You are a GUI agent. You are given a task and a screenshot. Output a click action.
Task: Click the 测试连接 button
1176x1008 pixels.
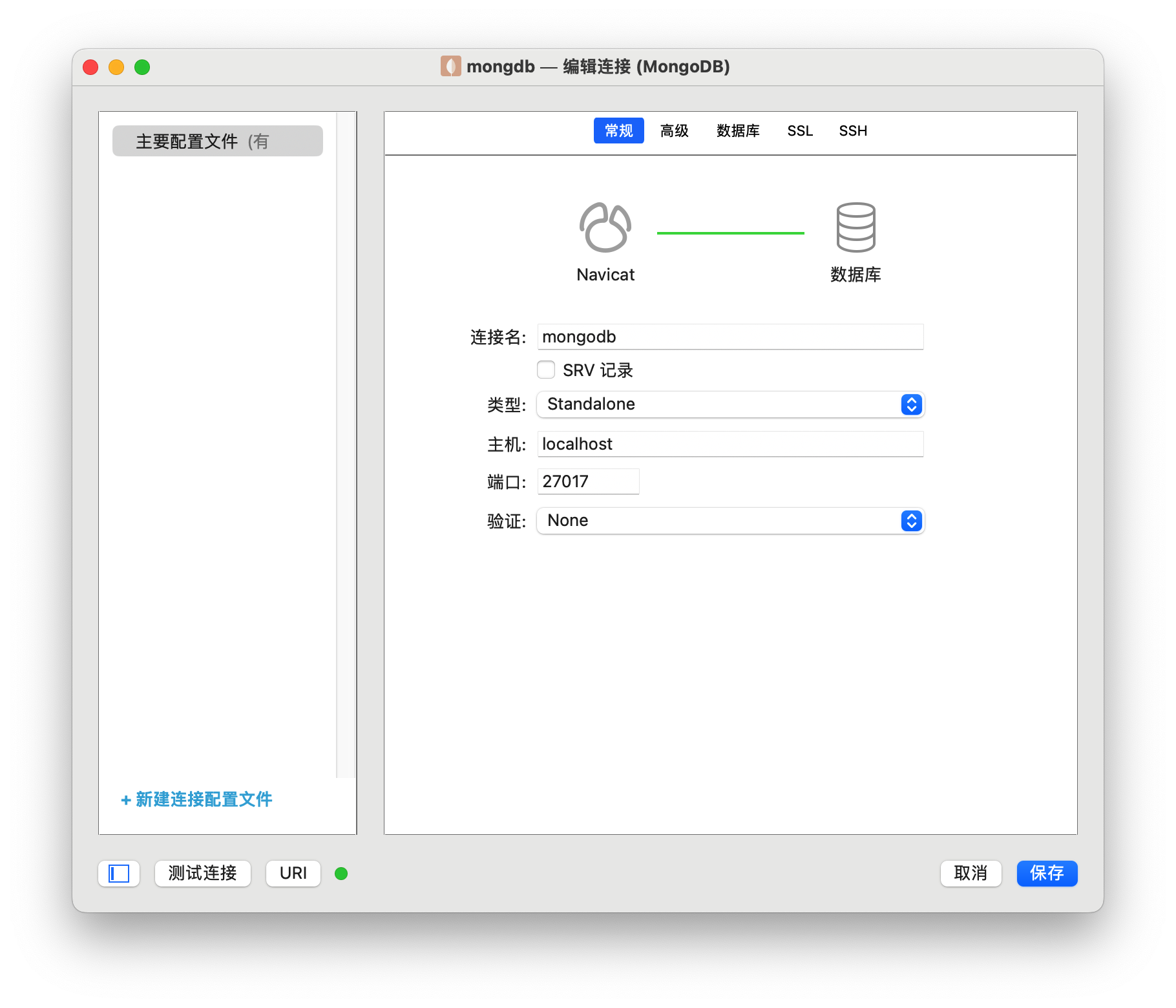tap(203, 874)
